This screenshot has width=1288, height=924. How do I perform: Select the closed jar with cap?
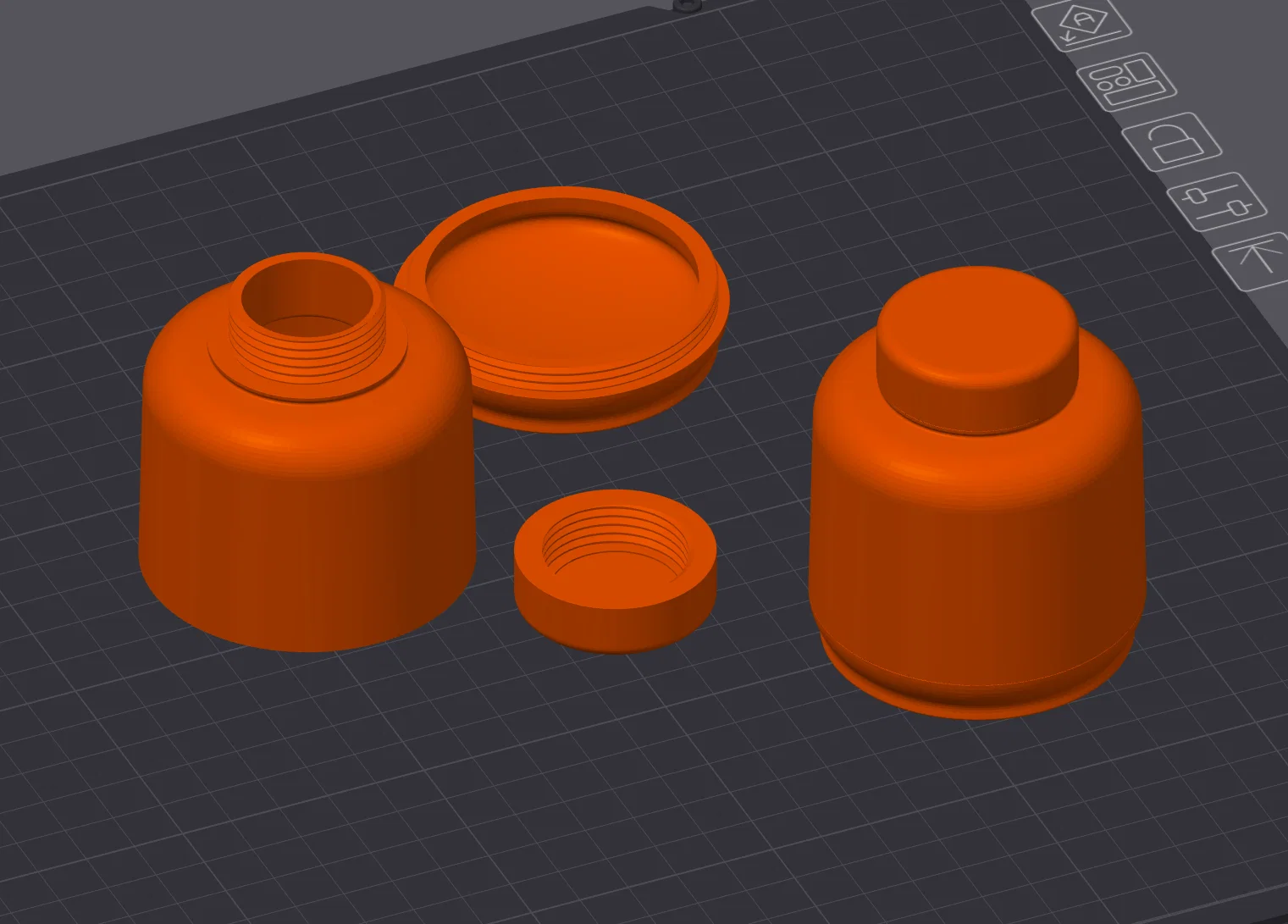977,493
